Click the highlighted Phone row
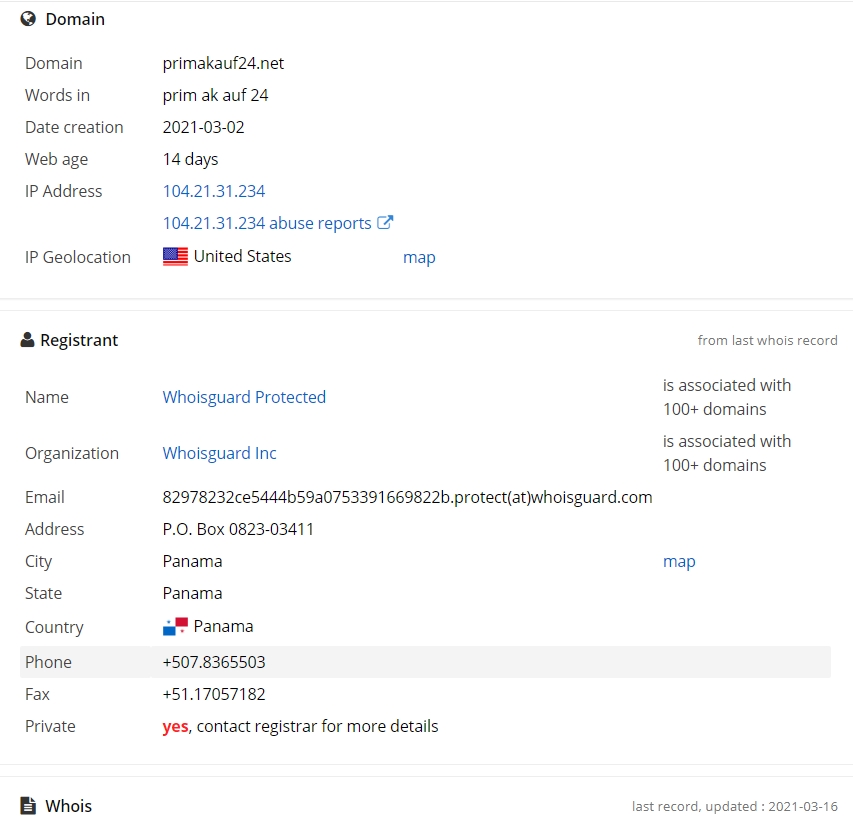 pos(425,662)
